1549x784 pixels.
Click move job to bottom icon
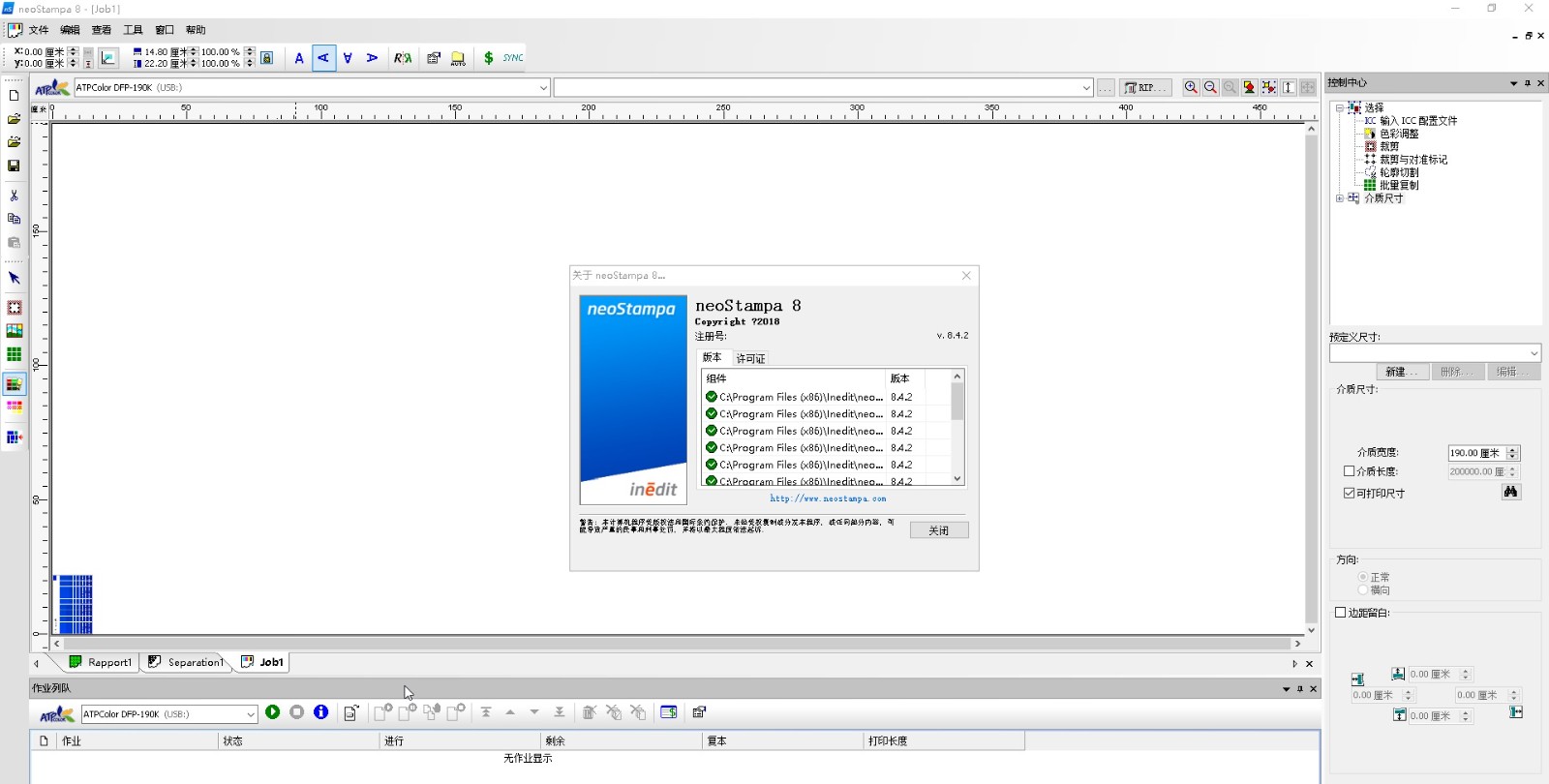tap(560, 712)
